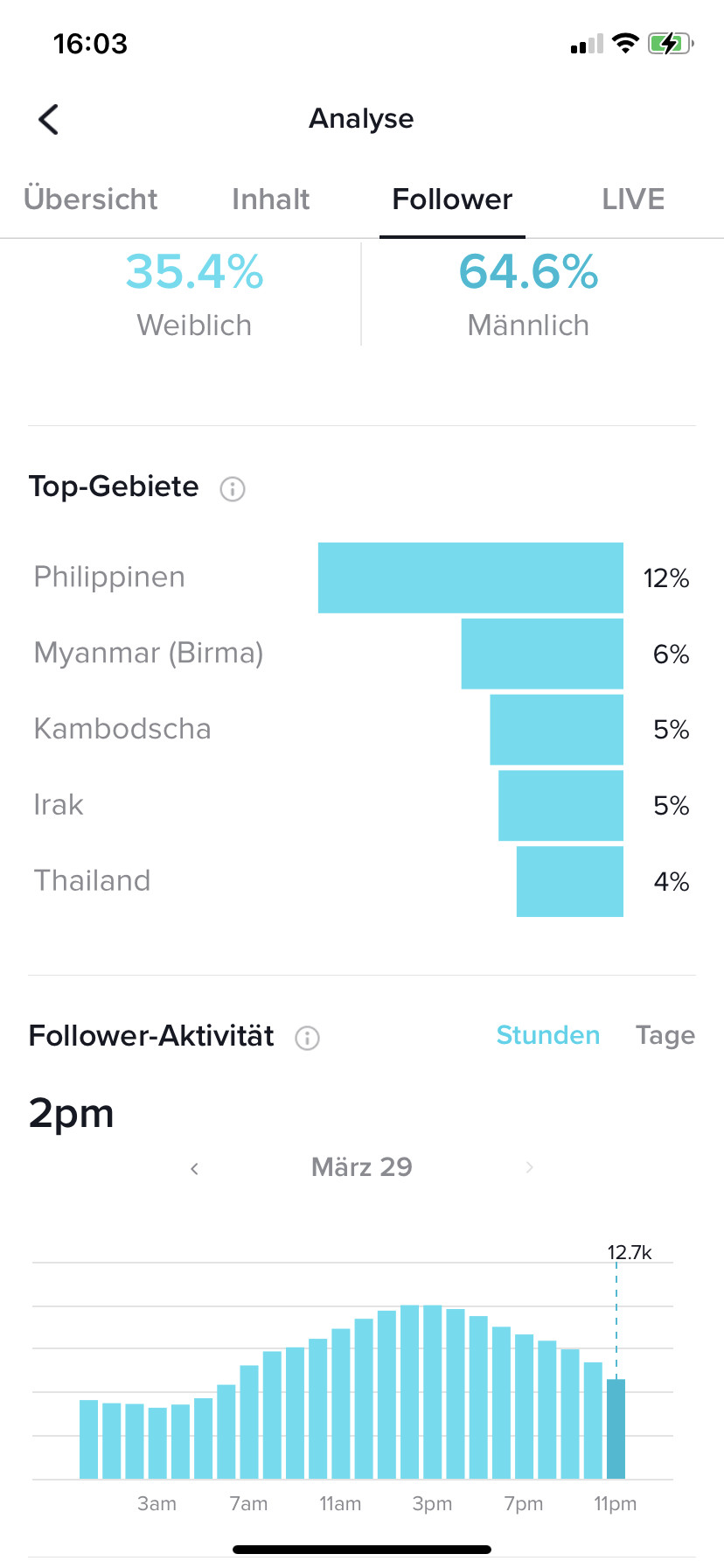724x1568 pixels.
Task: Open the Inhalt tab
Action: (271, 199)
